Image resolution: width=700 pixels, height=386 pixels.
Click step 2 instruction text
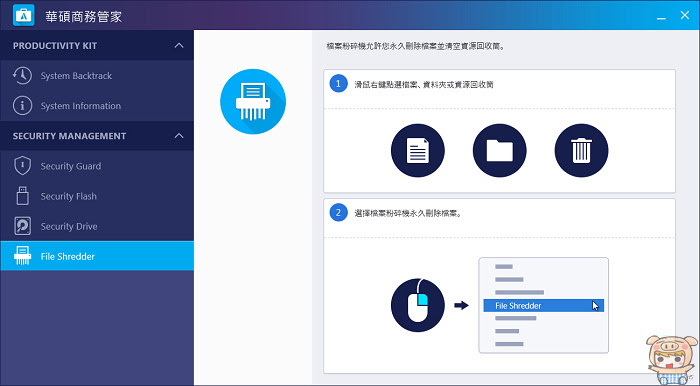point(409,213)
